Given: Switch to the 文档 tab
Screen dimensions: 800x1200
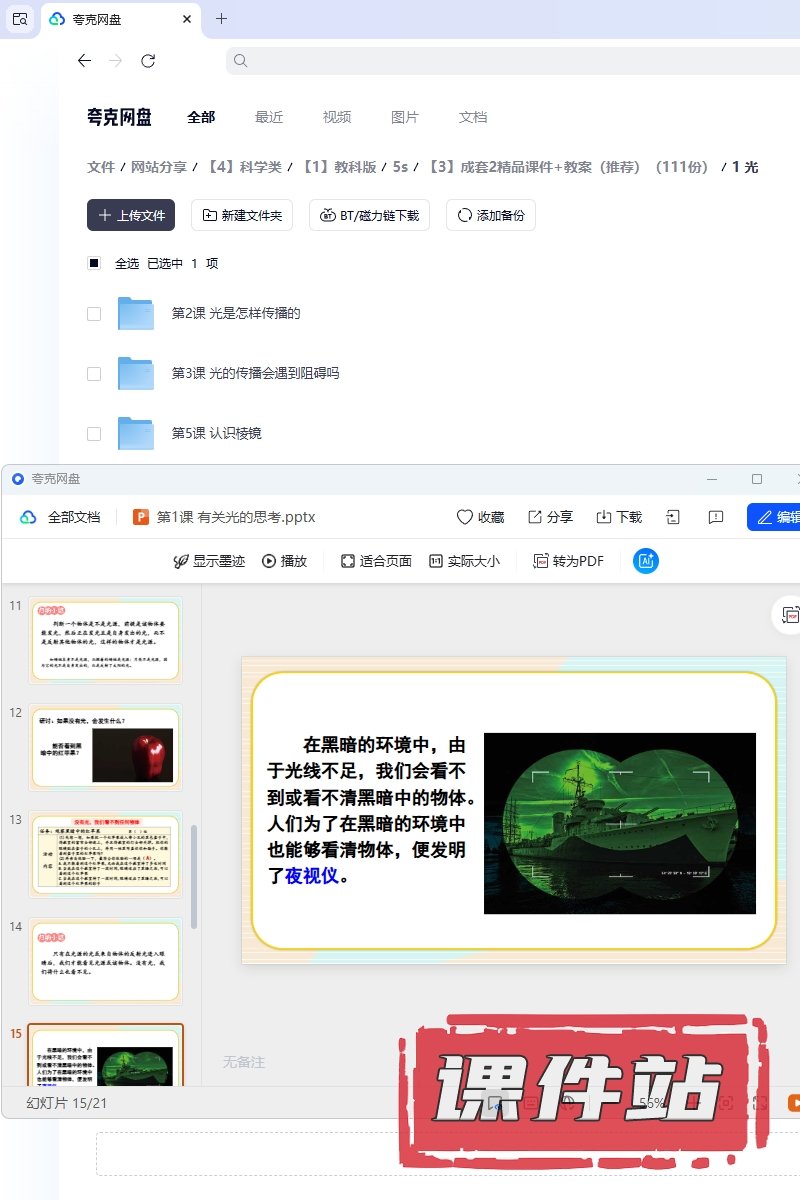Looking at the screenshot, I should pos(473,117).
